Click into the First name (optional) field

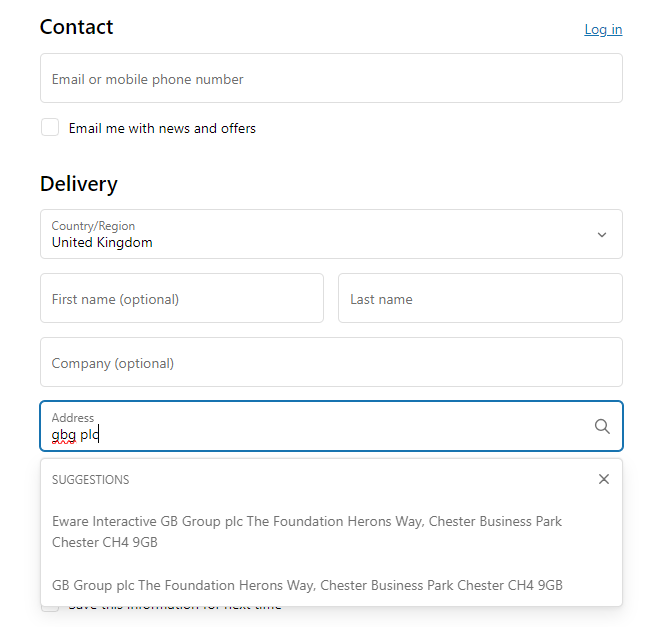[182, 298]
